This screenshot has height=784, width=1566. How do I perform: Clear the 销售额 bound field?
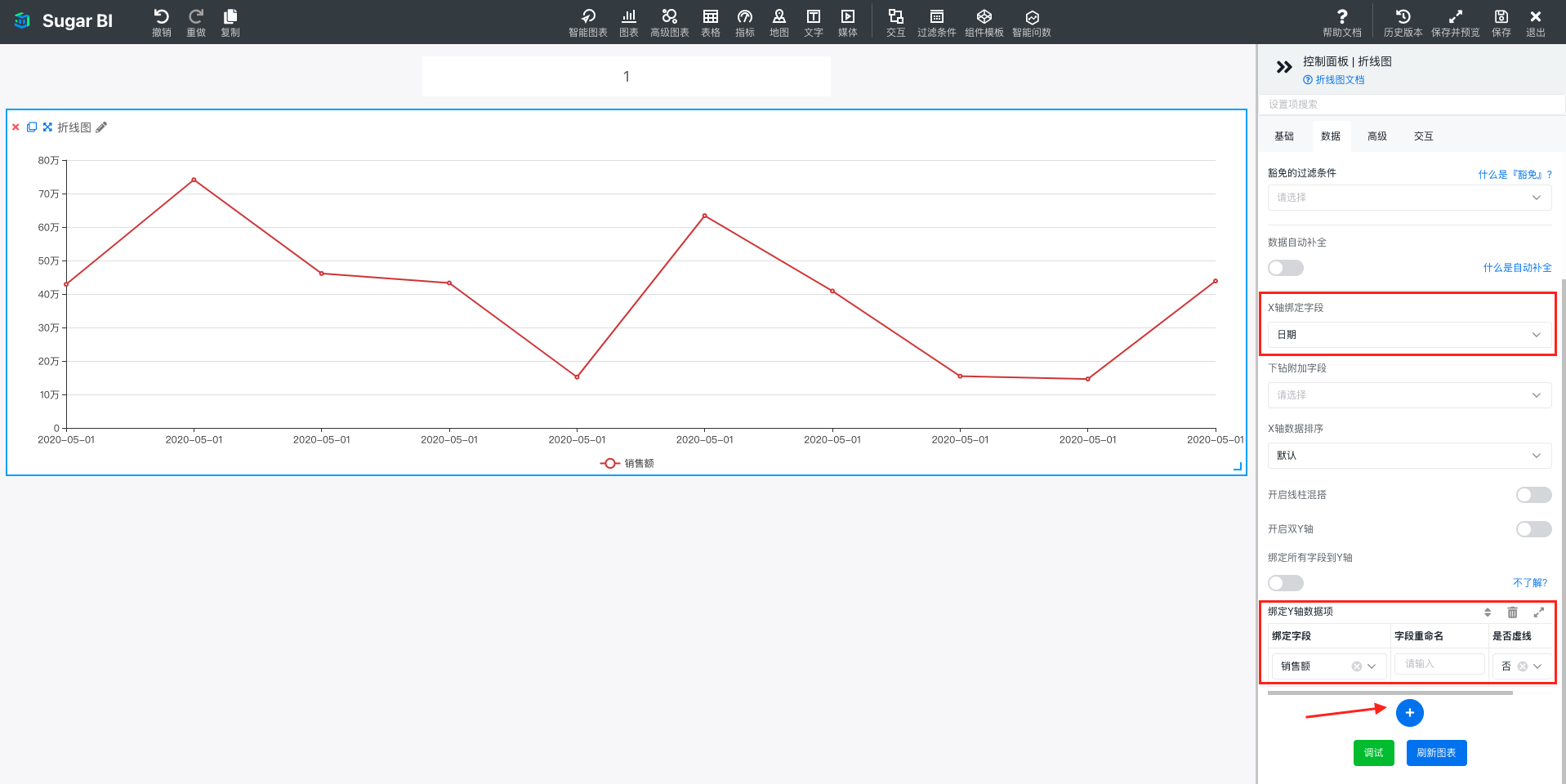(1357, 666)
